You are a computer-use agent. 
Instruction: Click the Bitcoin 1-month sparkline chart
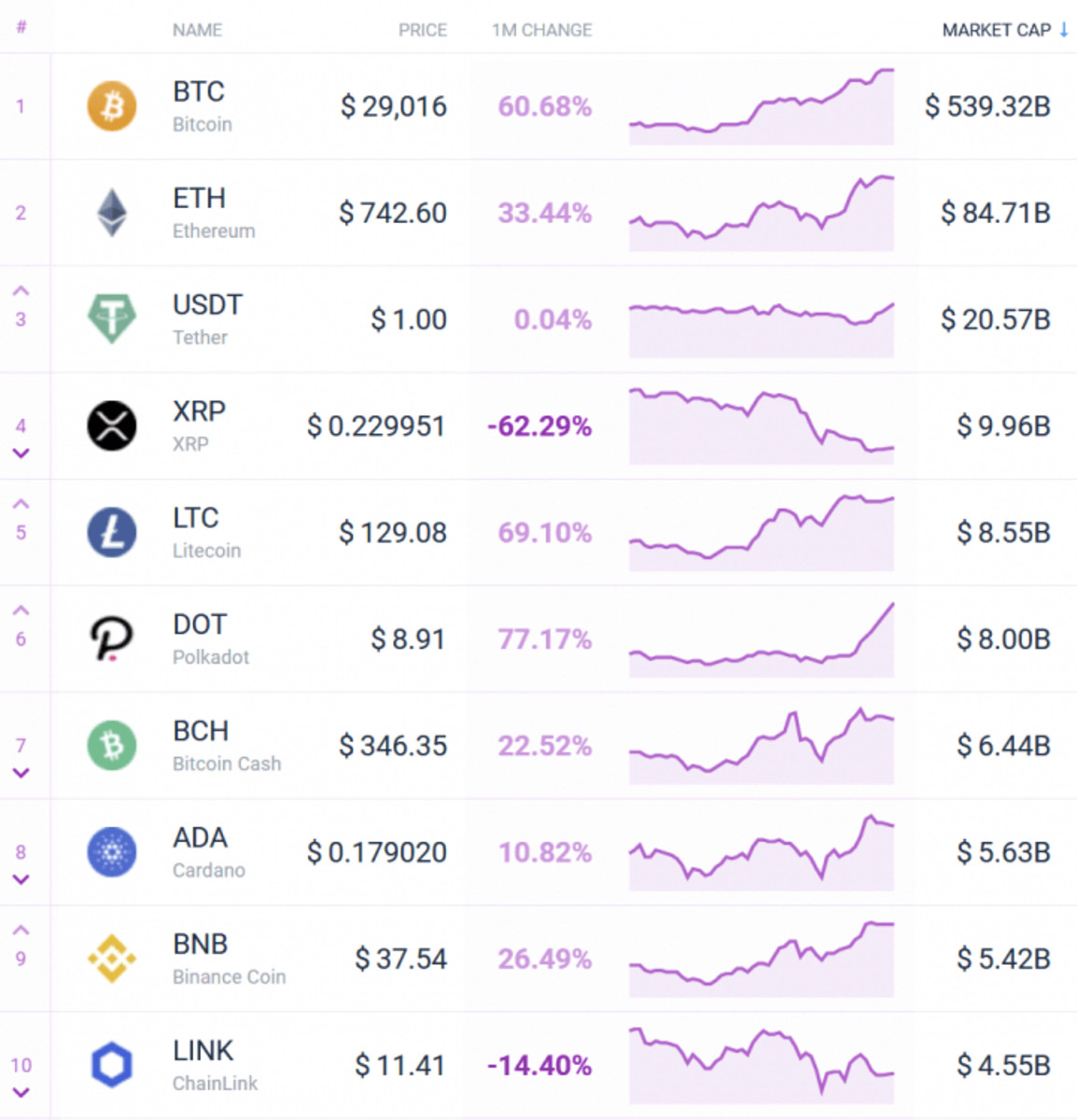(762, 106)
